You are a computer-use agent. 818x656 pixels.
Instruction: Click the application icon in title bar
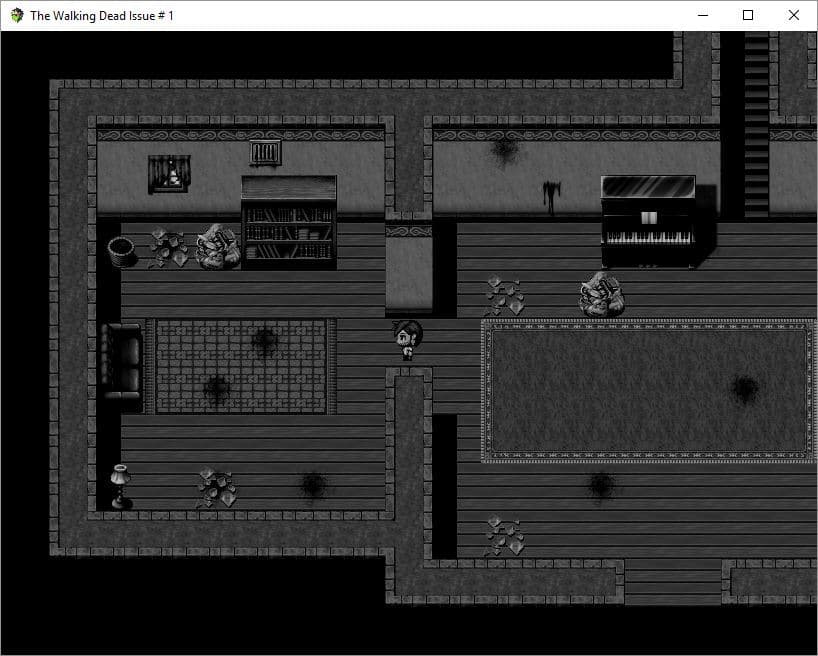coord(17,16)
